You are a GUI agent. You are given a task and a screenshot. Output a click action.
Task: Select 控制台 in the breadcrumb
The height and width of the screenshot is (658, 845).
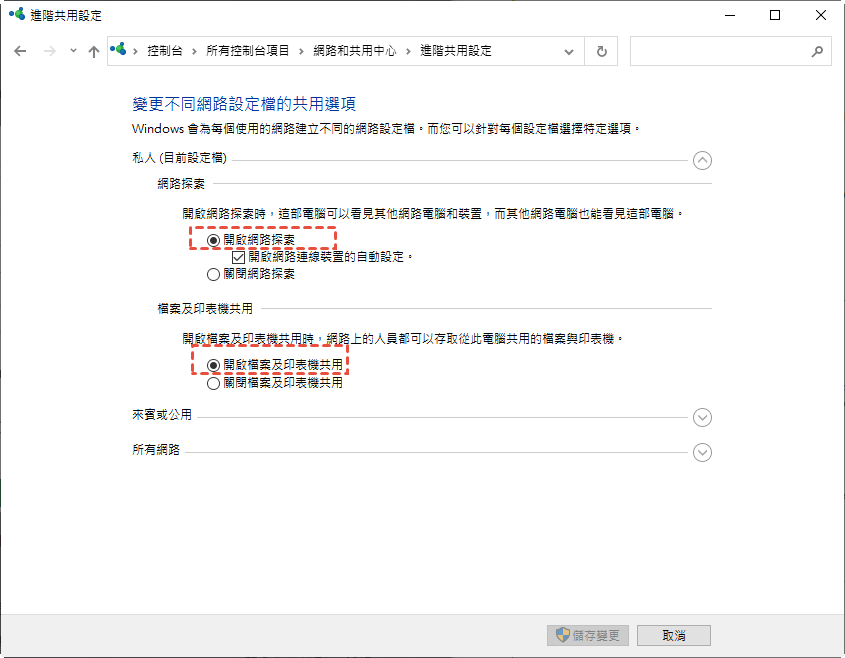coord(165,51)
